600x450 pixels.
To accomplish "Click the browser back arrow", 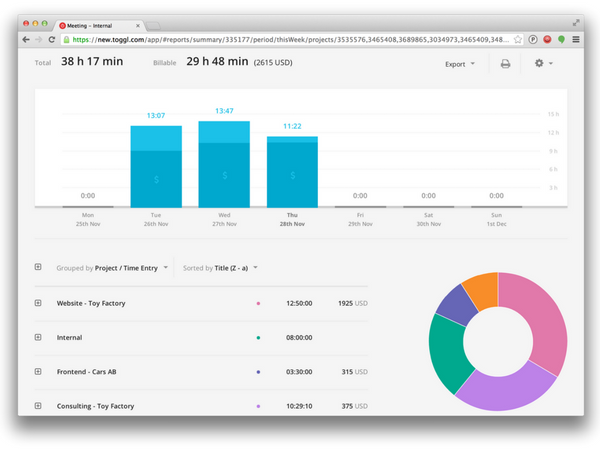I will click(26, 39).
